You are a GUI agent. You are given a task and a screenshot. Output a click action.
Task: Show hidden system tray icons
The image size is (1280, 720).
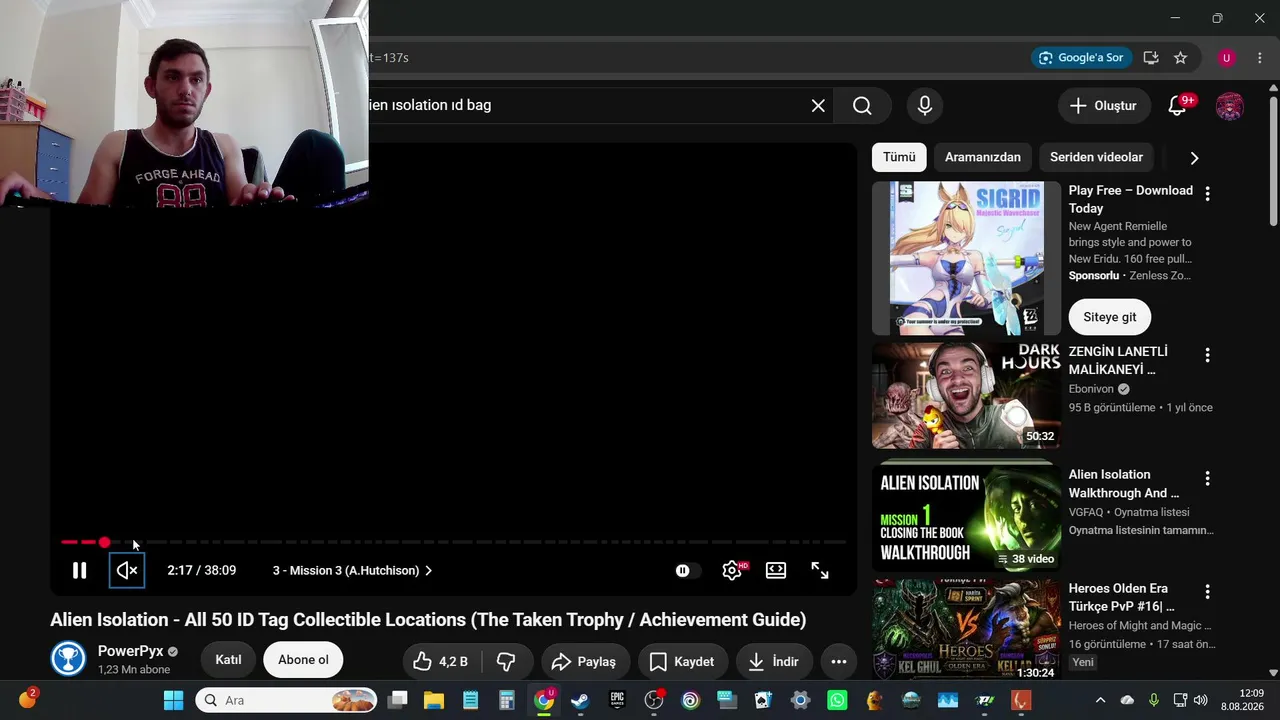1101,700
